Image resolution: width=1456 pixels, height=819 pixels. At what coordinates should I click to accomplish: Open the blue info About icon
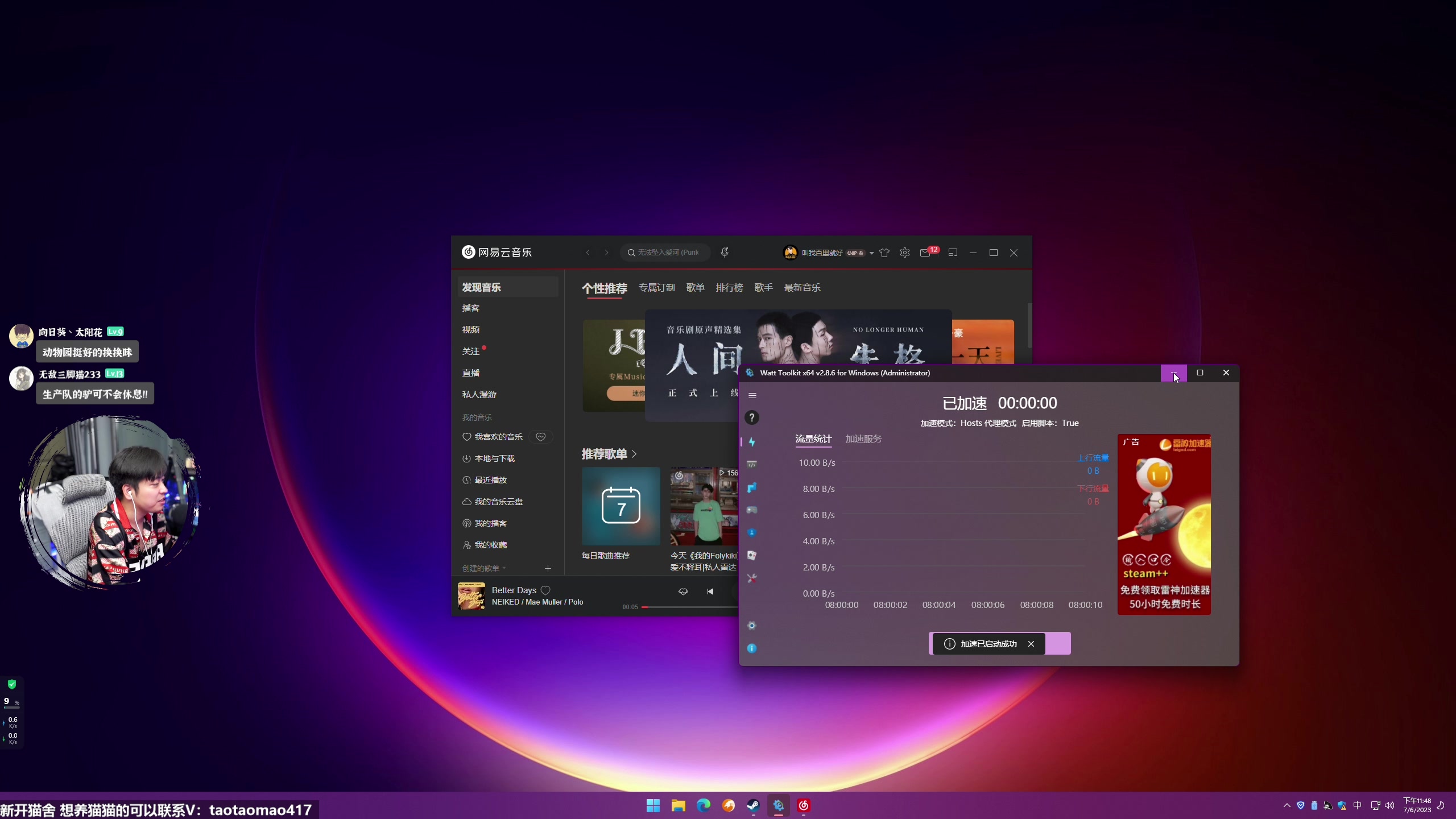[752, 648]
